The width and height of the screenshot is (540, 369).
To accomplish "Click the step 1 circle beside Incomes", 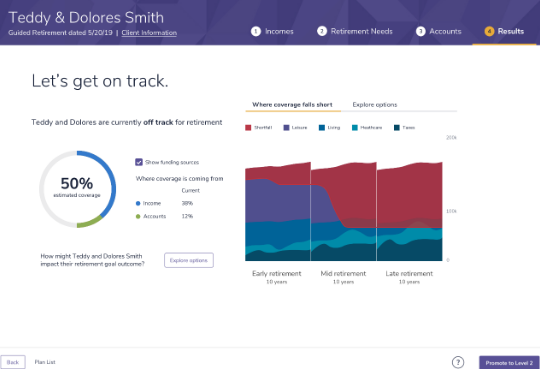I will tap(256, 31).
